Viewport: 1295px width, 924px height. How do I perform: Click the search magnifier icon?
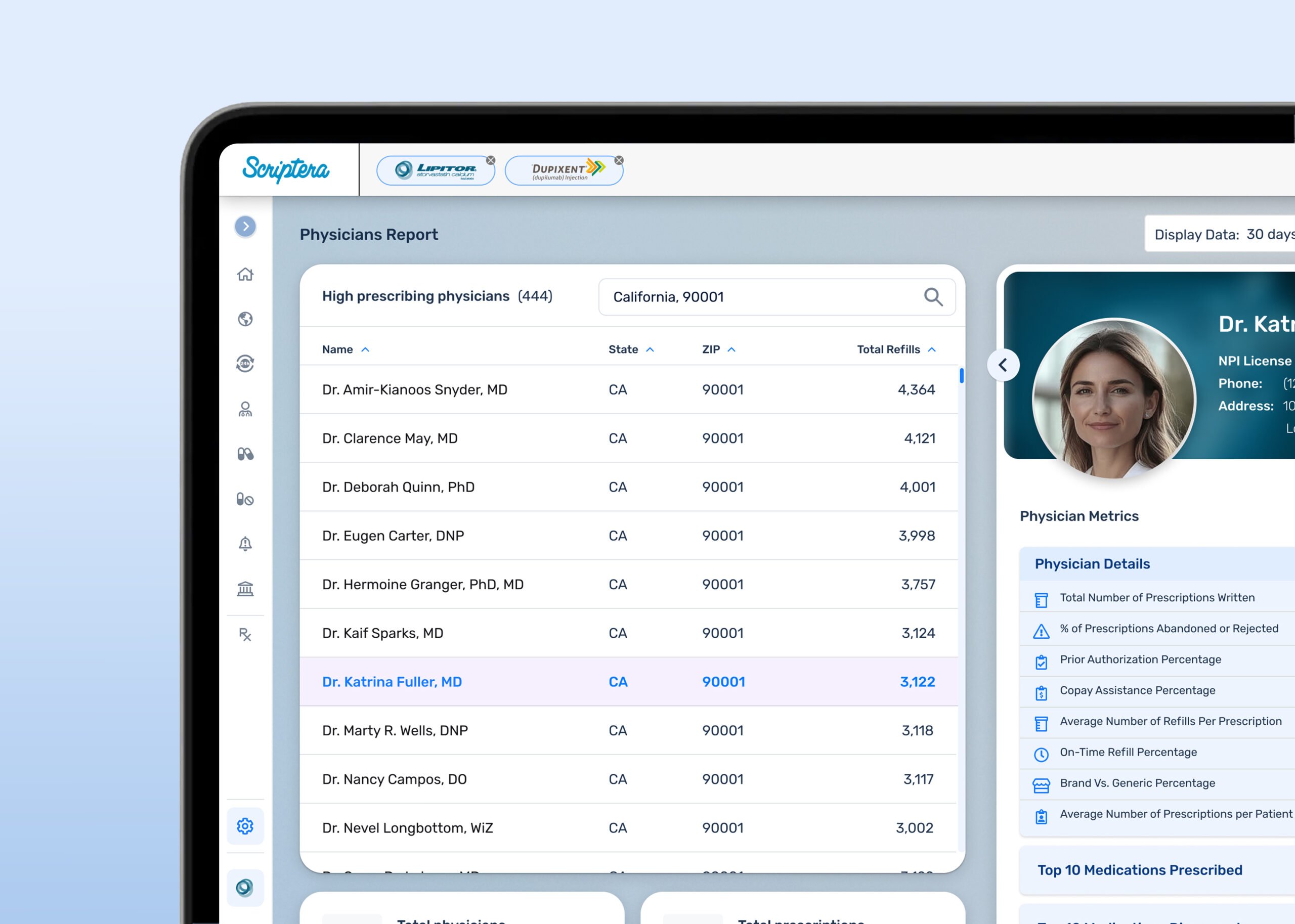[933, 297]
